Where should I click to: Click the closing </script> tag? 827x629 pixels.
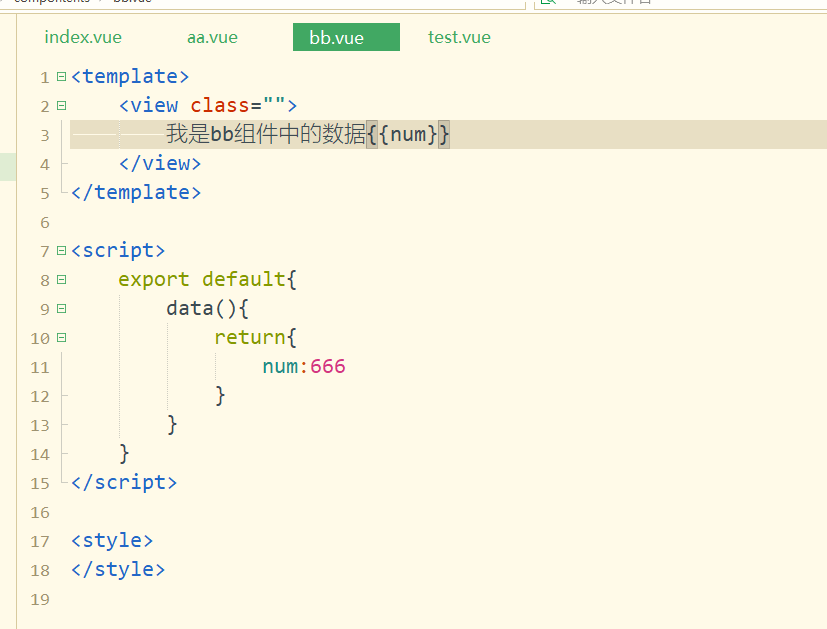click(x=124, y=482)
